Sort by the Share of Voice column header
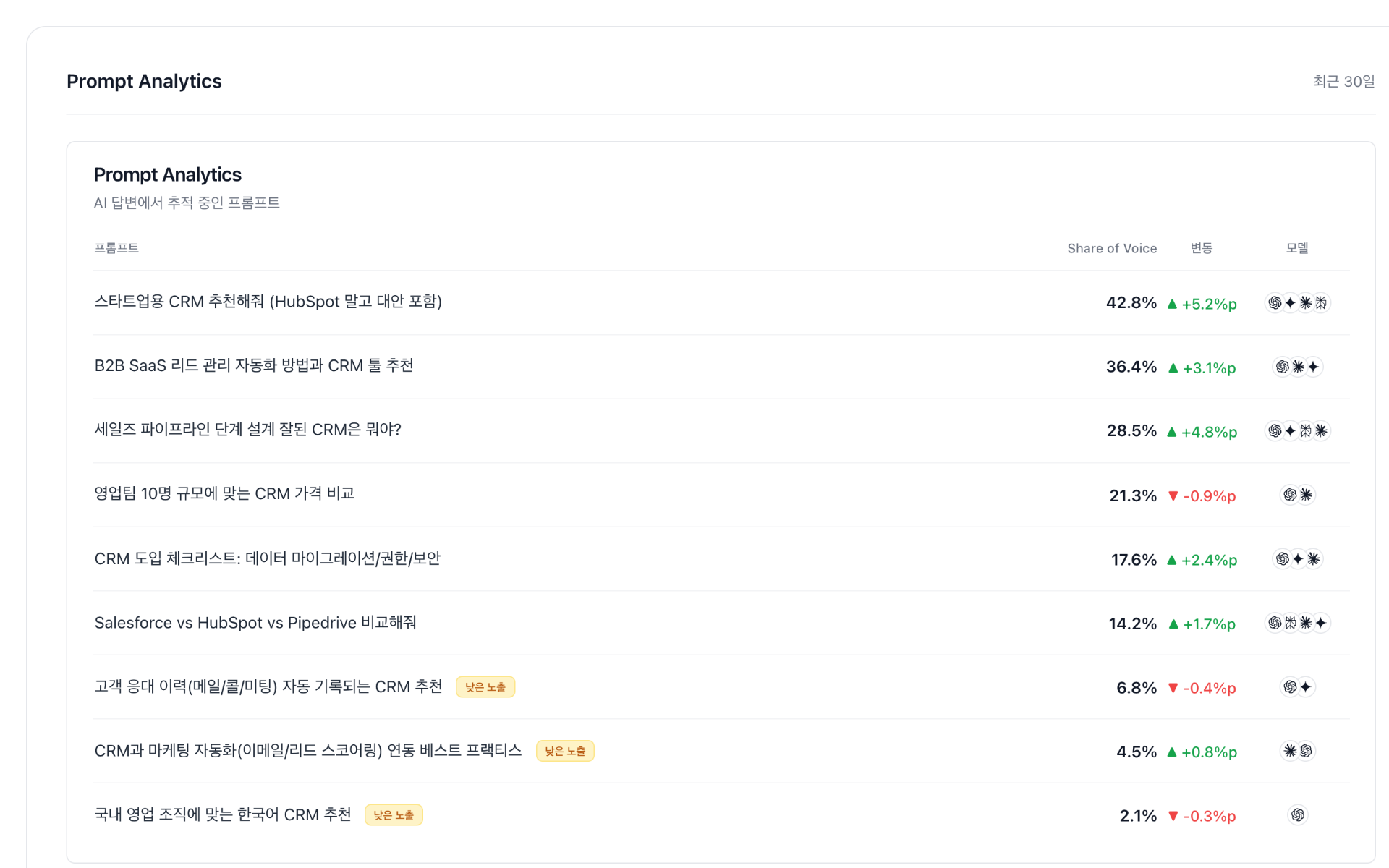The height and width of the screenshot is (868, 1389). [x=1111, y=248]
